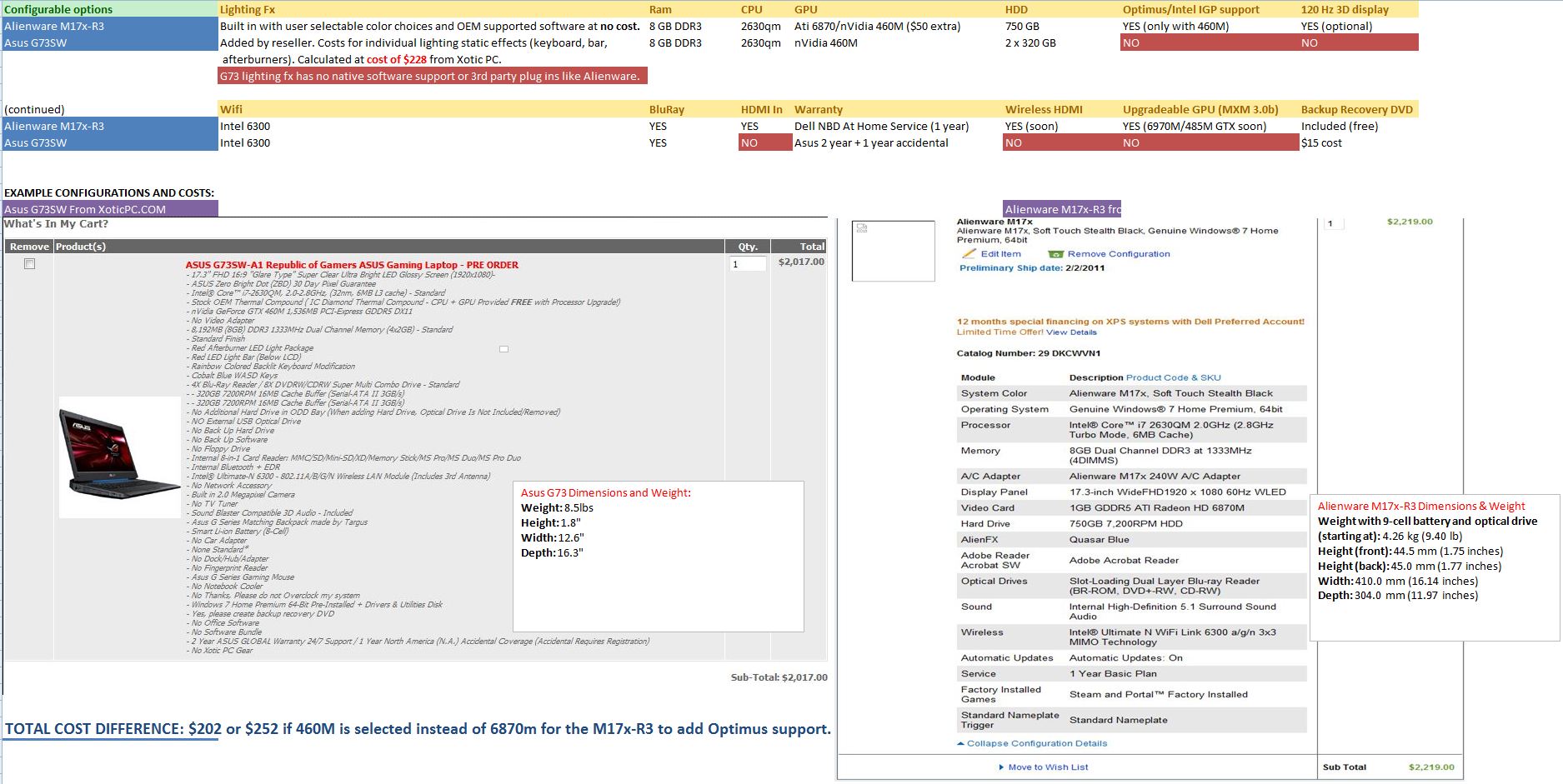Select the 'BluRay' column header cell
This screenshot has height=784, width=1563.
pyautogui.click(x=693, y=109)
